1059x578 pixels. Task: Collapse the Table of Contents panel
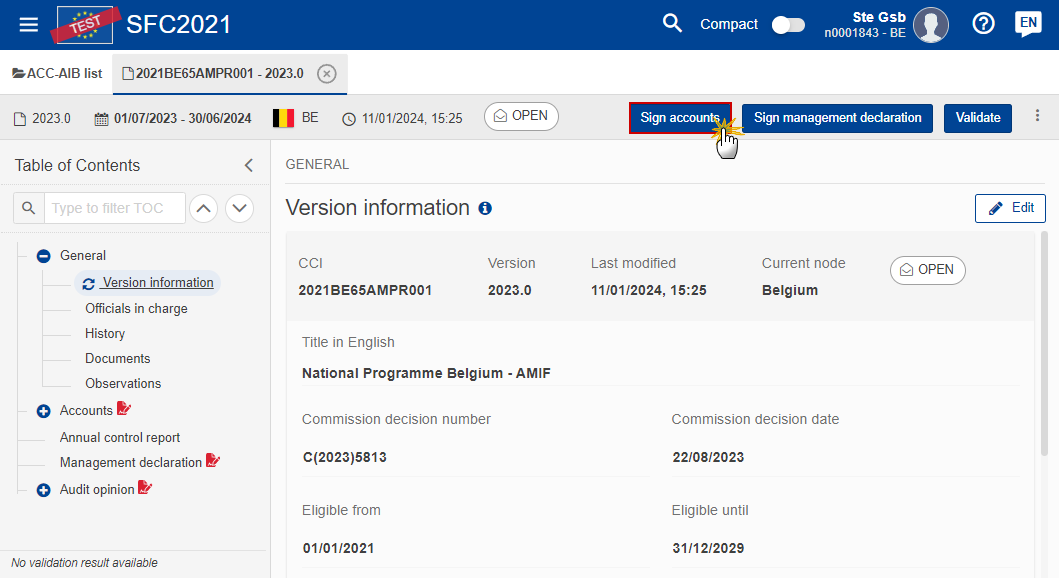pos(249,166)
